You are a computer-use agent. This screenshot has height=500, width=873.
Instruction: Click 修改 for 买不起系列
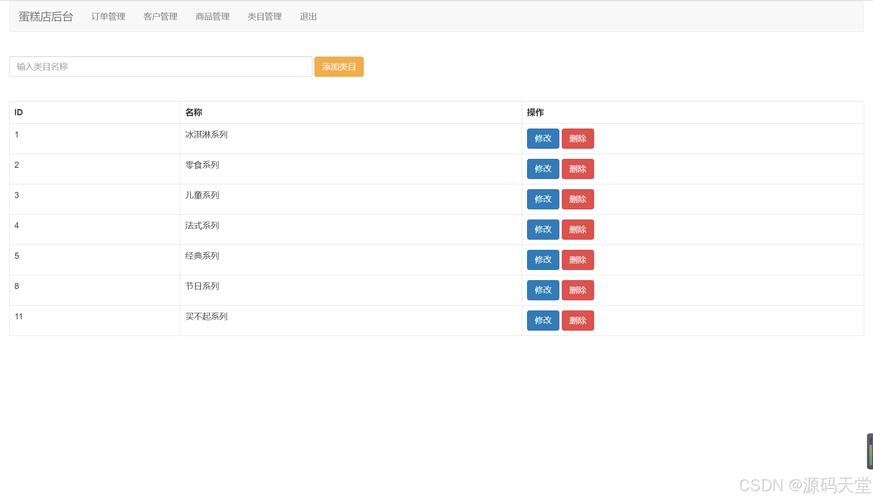(543, 320)
